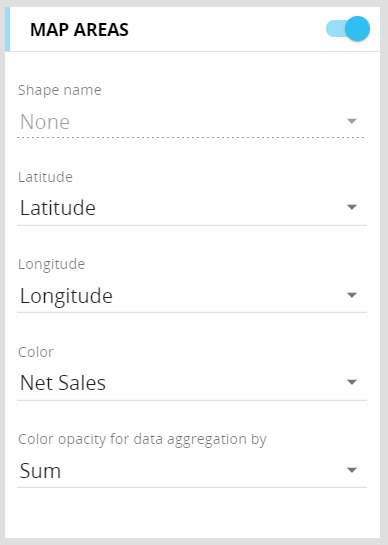This screenshot has height=545, width=388.
Task: Click the blue accent bar beside MAP AREAS
Action: tap(7, 29)
